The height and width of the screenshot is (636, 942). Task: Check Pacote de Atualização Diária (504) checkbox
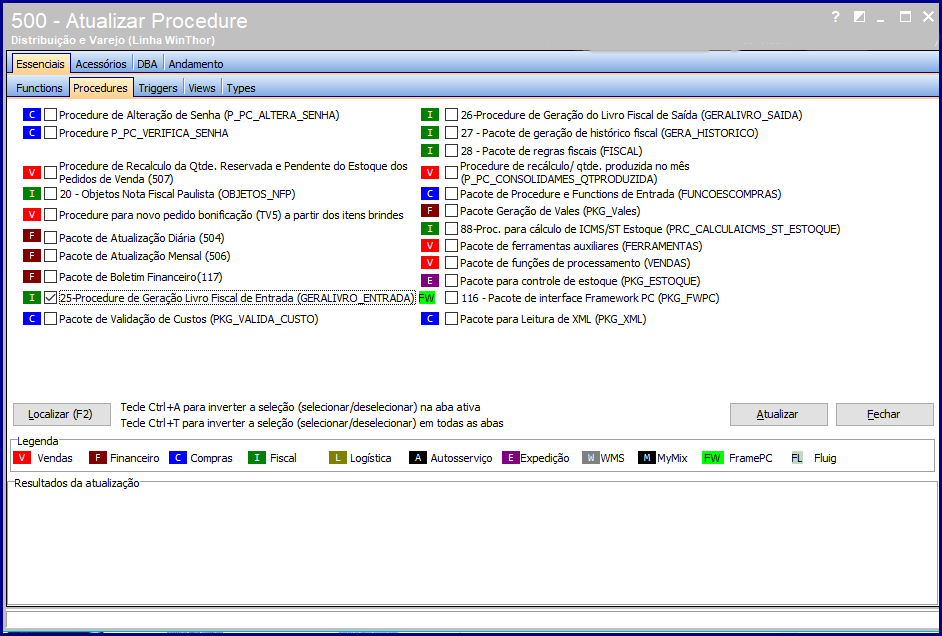[x=50, y=238]
